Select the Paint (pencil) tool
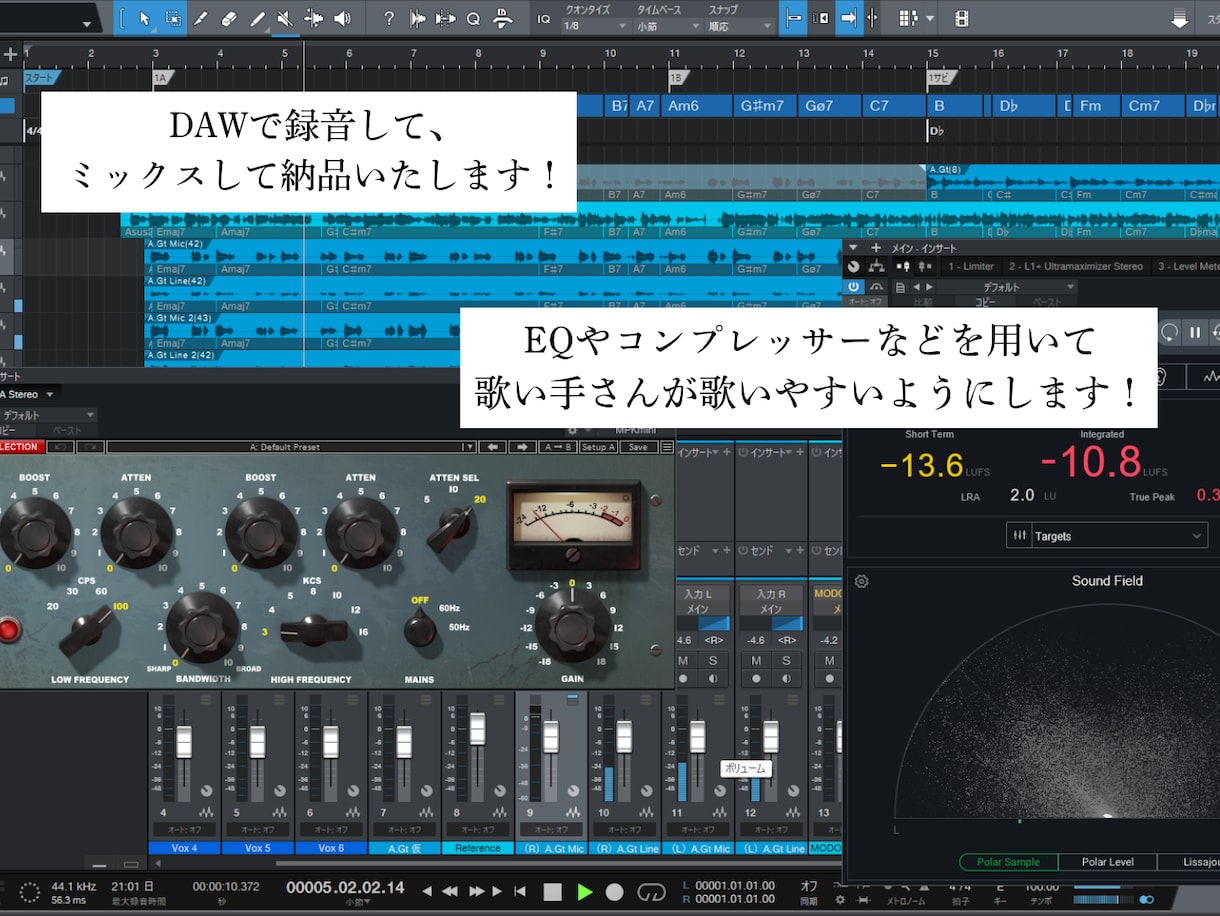 (x=257, y=18)
